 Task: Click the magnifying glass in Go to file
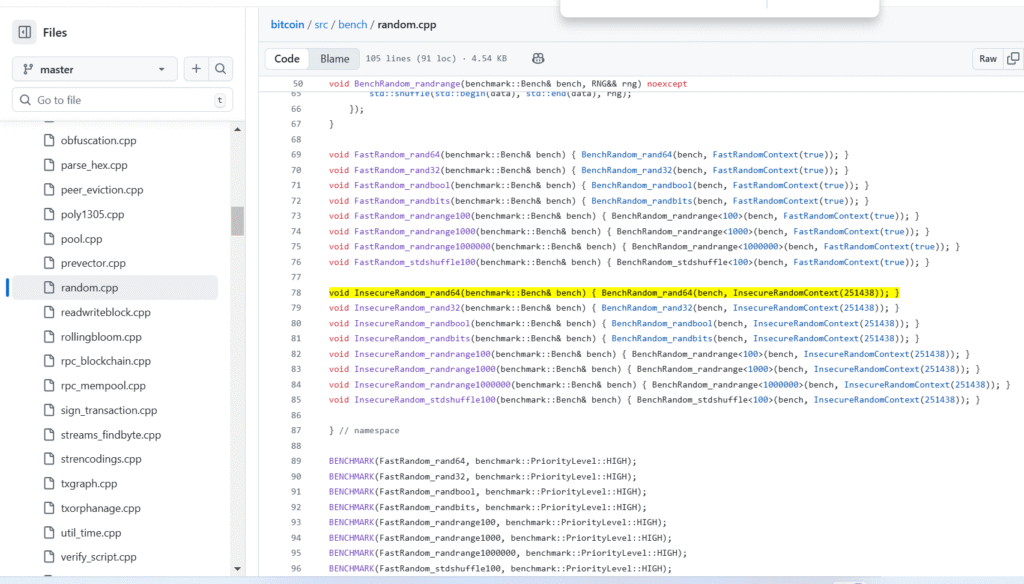26,100
